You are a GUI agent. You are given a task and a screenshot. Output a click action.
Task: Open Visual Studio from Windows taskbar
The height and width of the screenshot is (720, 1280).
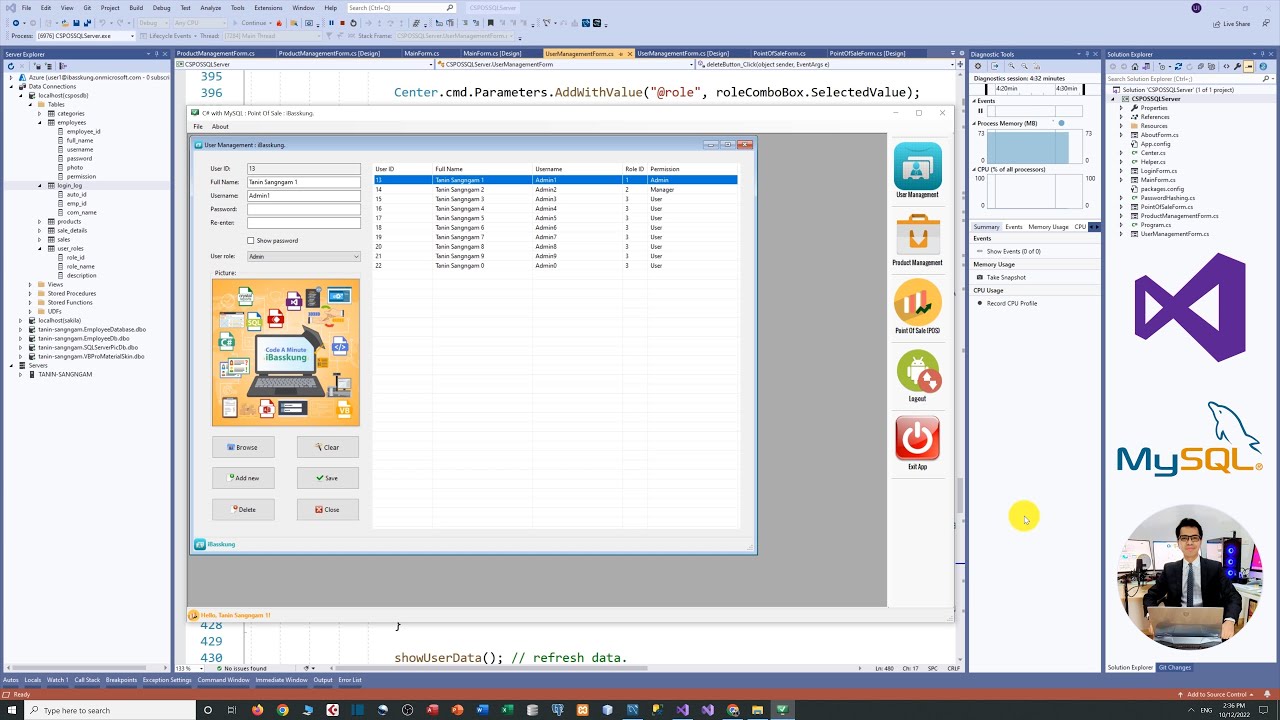coord(682,710)
